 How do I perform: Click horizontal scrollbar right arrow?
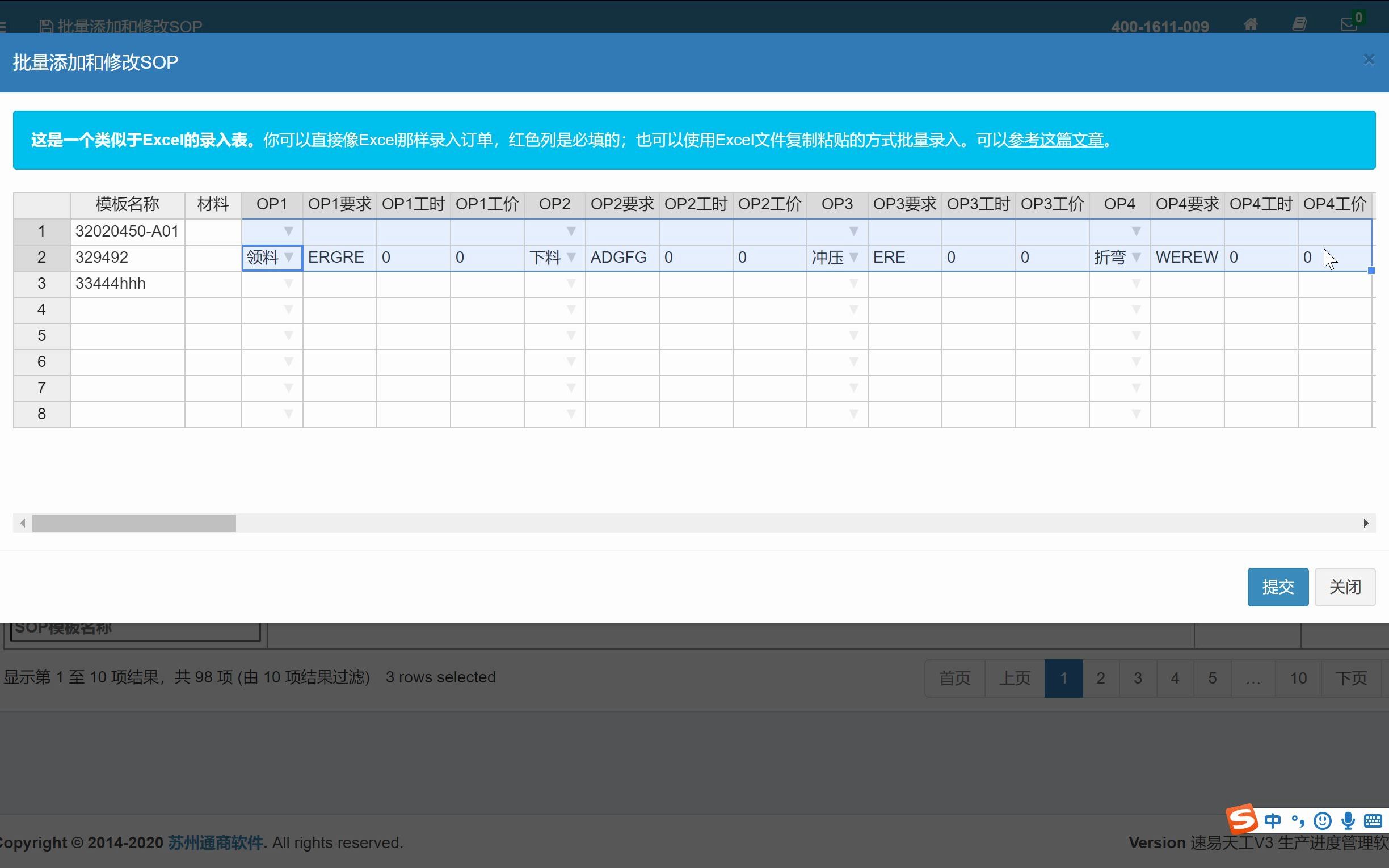tap(1366, 523)
